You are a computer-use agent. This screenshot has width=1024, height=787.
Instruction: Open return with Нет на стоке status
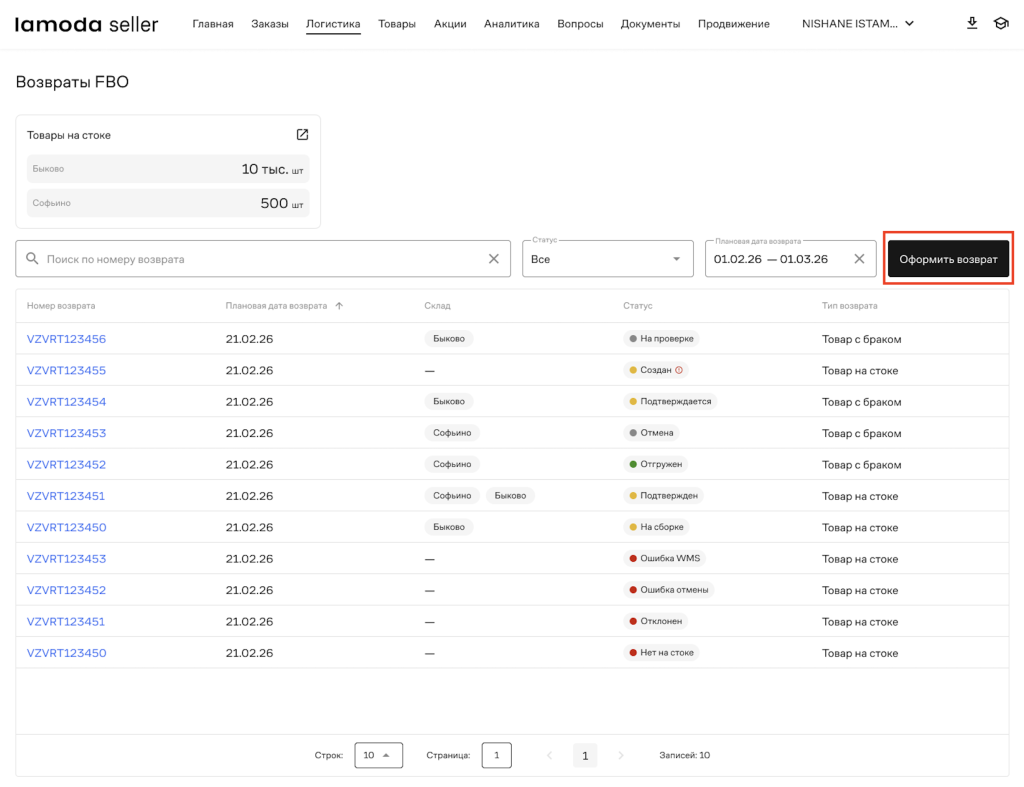(x=66, y=652)
